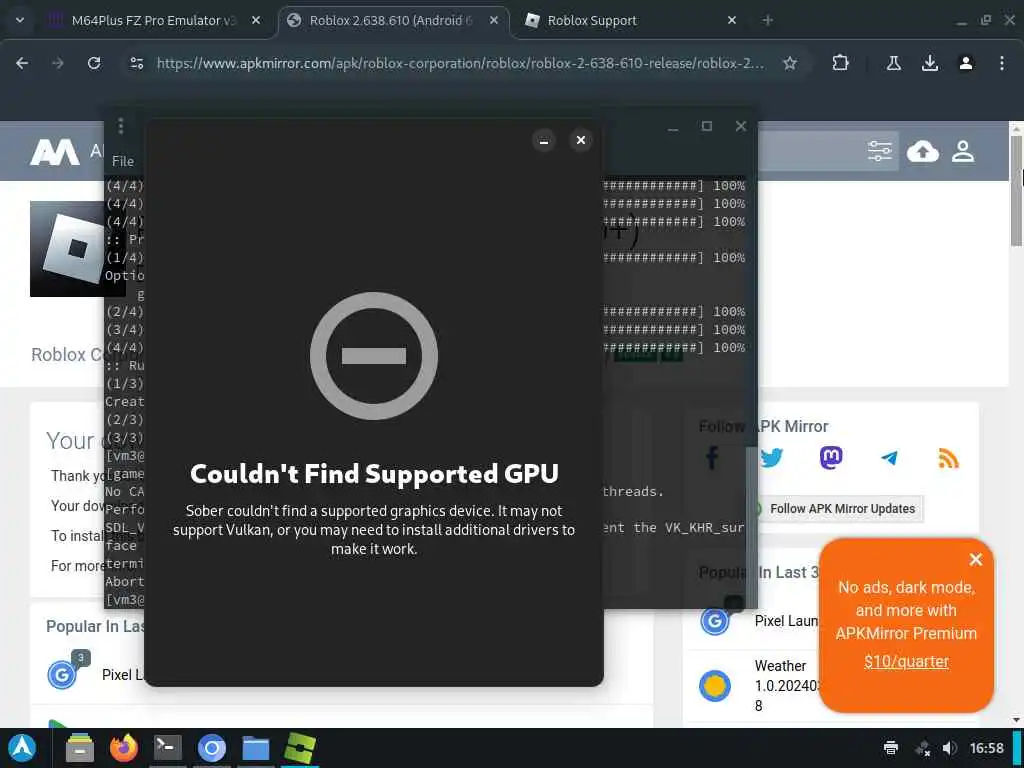1024x768 pixels.
Task: Open Chrome labs flask icon
Action: click(x=893, y=63)
